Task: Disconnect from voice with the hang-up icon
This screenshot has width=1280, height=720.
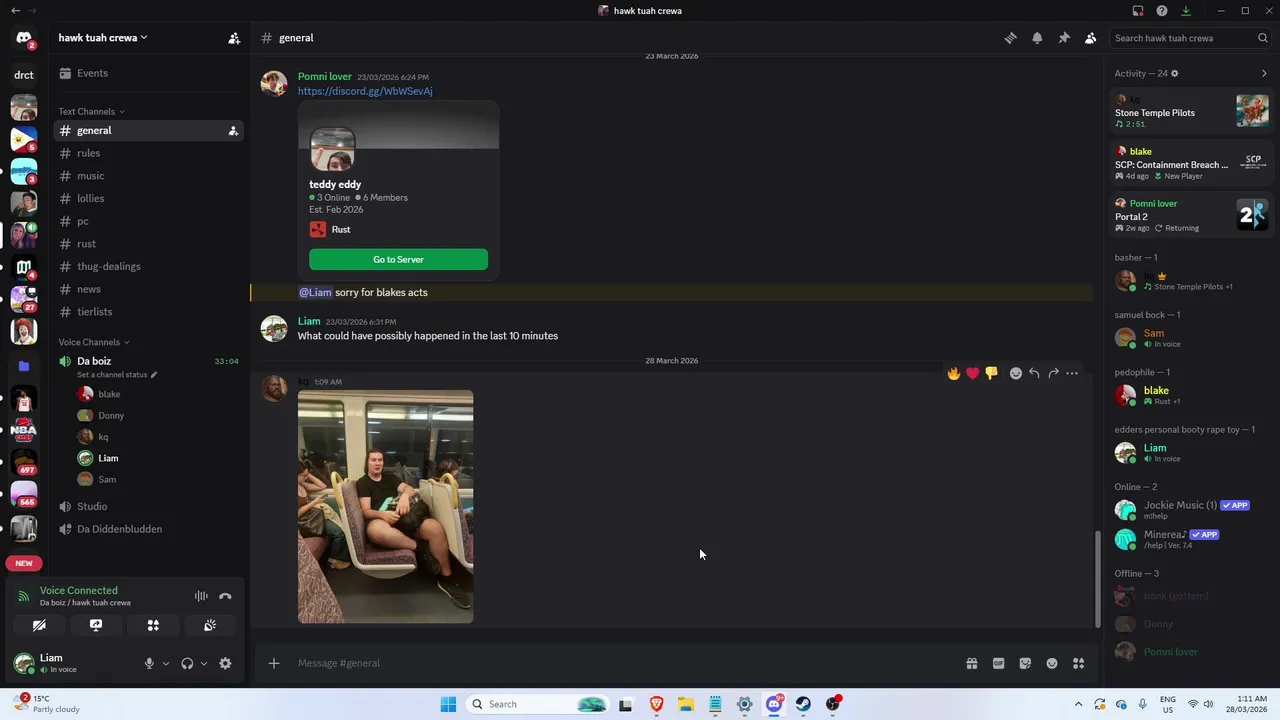Action: click(225, 596)
